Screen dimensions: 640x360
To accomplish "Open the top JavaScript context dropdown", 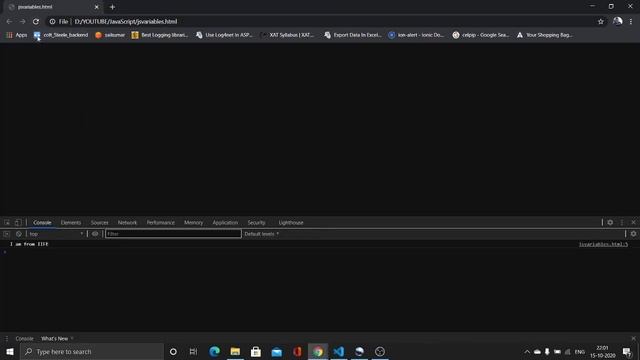I will (56, 234).
